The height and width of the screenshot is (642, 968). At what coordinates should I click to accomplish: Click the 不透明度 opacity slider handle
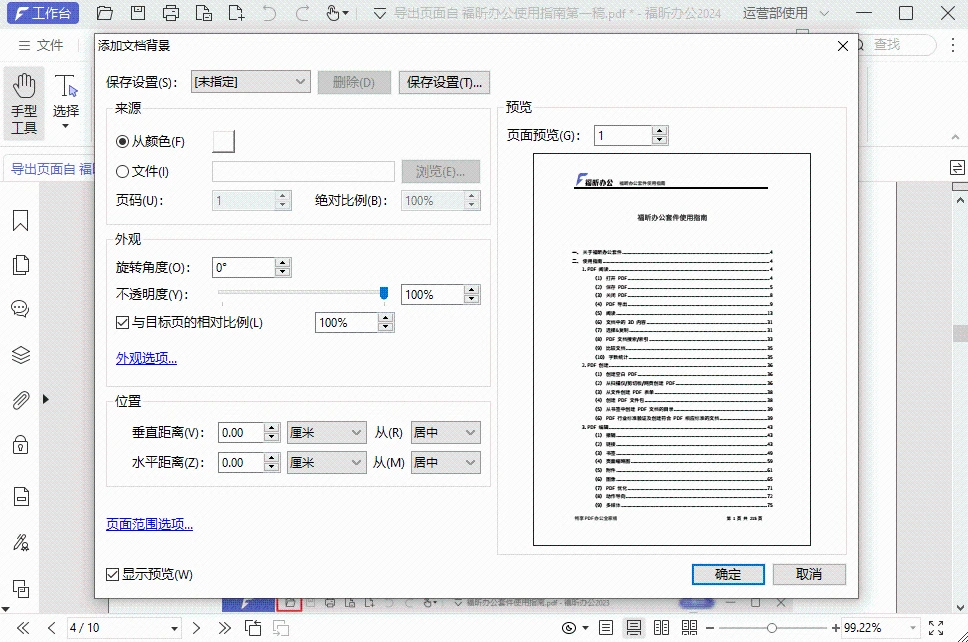[383, 293]
